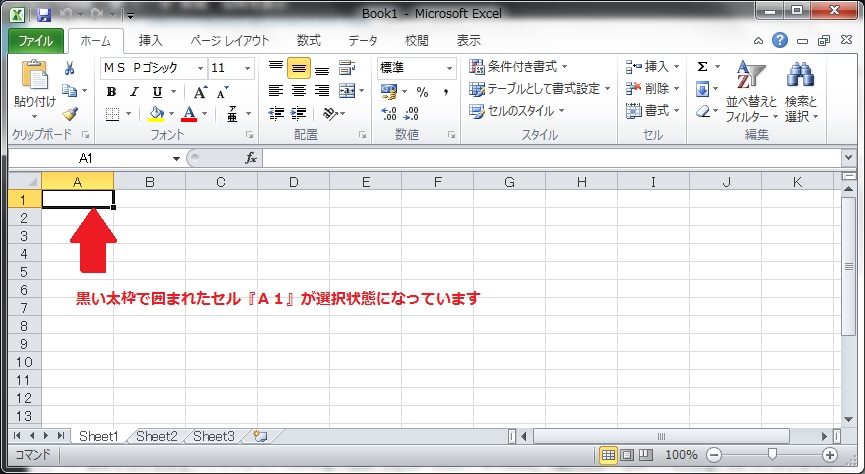The width and height of the screenshot is (865, 474).
Task: Toggle top vertical alignment
Action: [276, 67]
